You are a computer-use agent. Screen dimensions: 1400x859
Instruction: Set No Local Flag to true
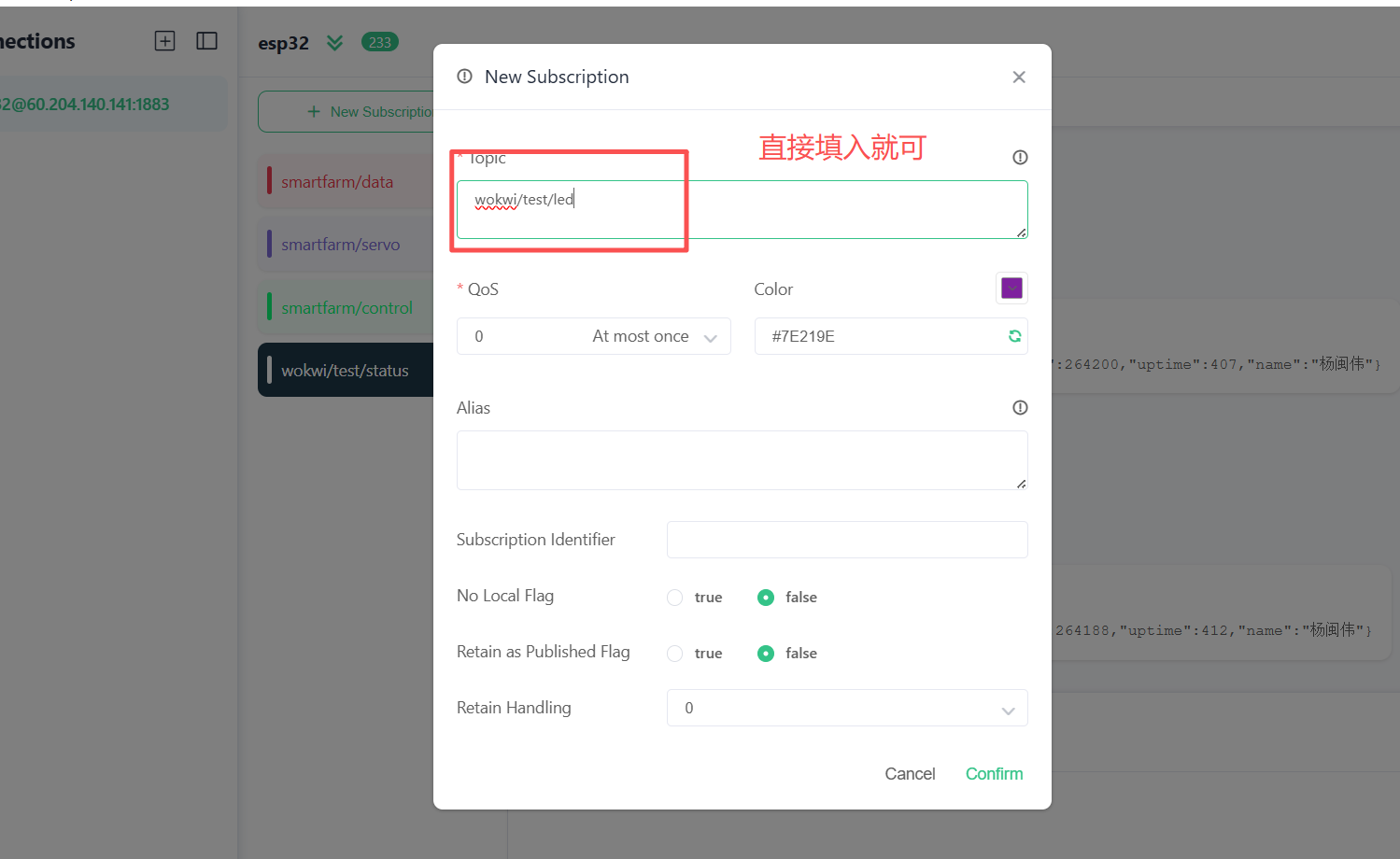click(x=675, y=598)
